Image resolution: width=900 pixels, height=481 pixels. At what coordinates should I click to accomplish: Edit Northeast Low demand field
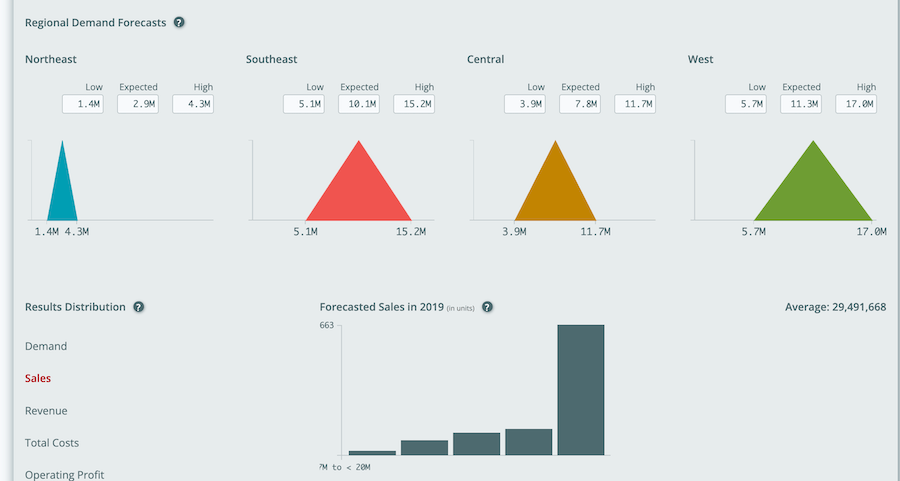click(x=83, y=104)
